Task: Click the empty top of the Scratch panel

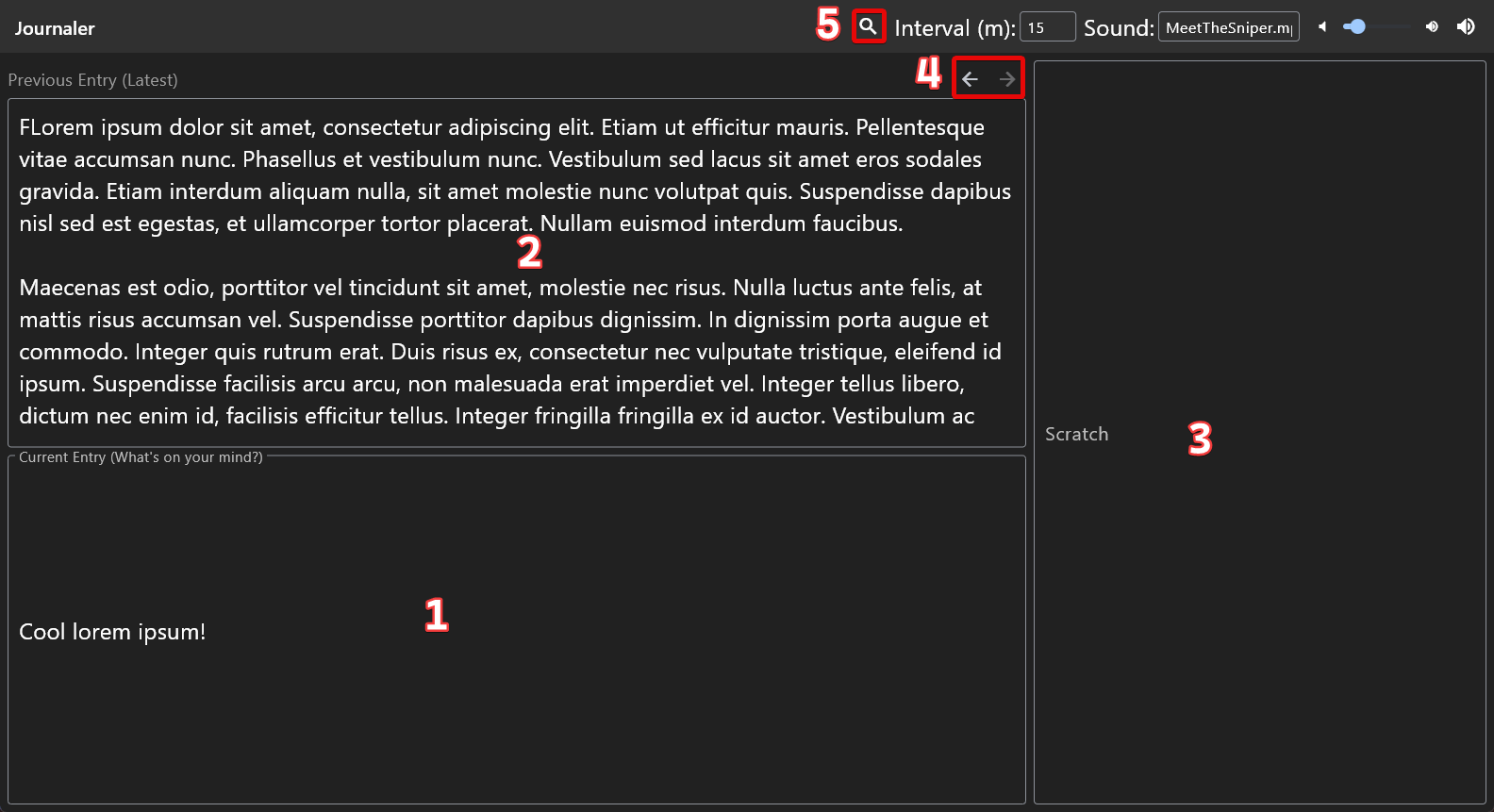Action: coord(1259,141)
